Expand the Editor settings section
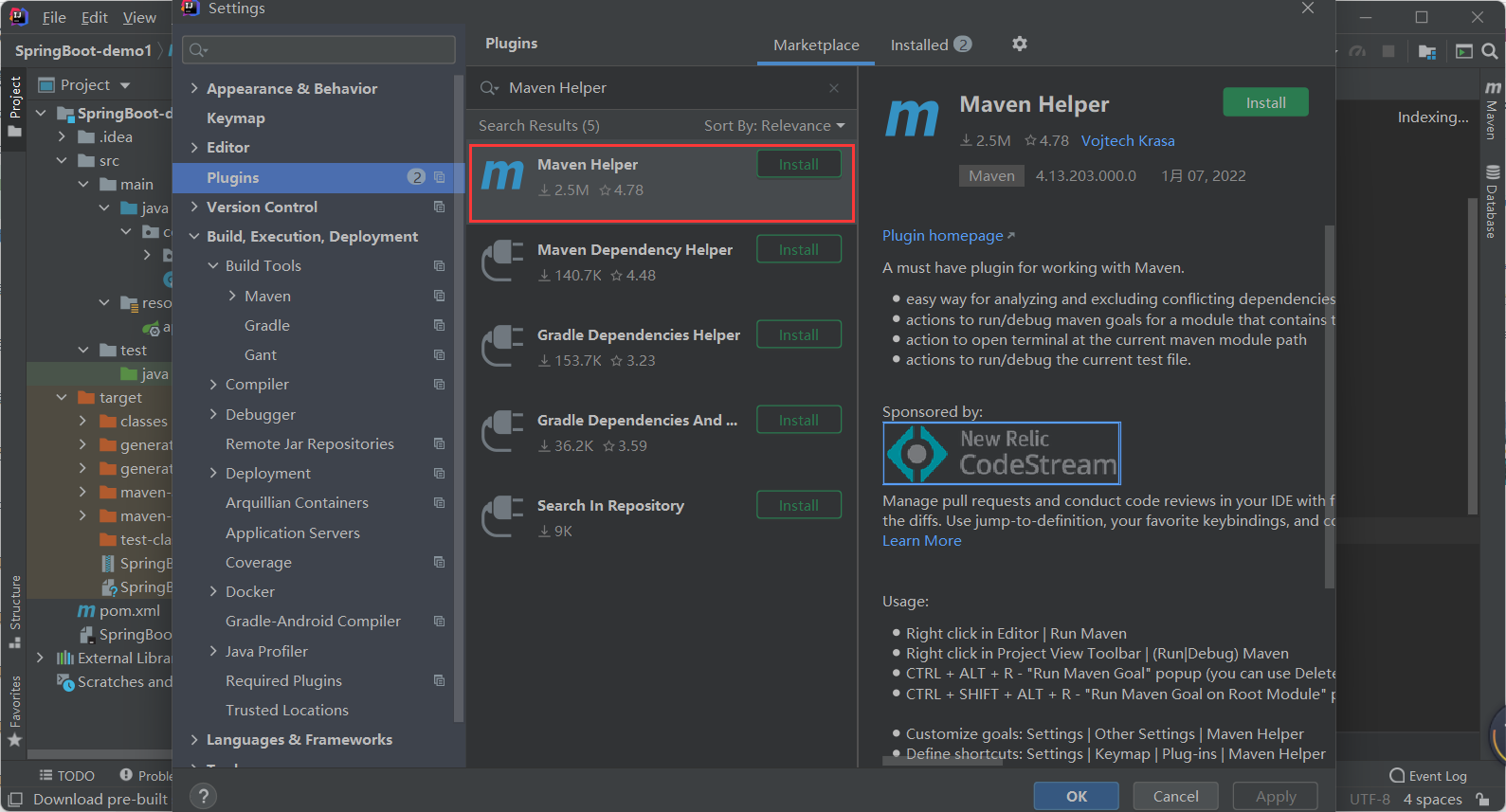The width and height of the screenshot is (1506, 812). pos(194,148)
